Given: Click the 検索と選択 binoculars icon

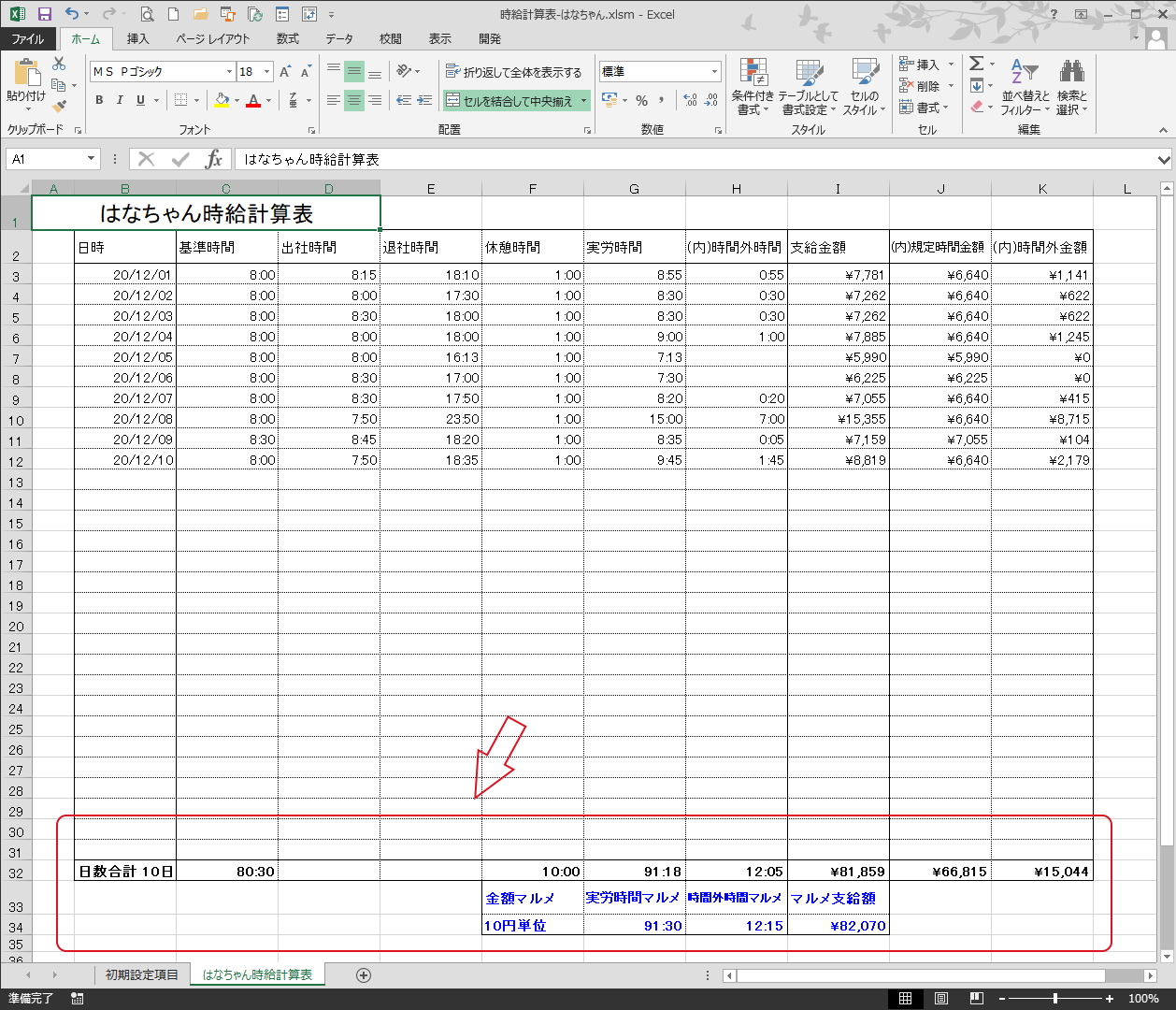Looking at the screenshot, I should pos(1071,86).
